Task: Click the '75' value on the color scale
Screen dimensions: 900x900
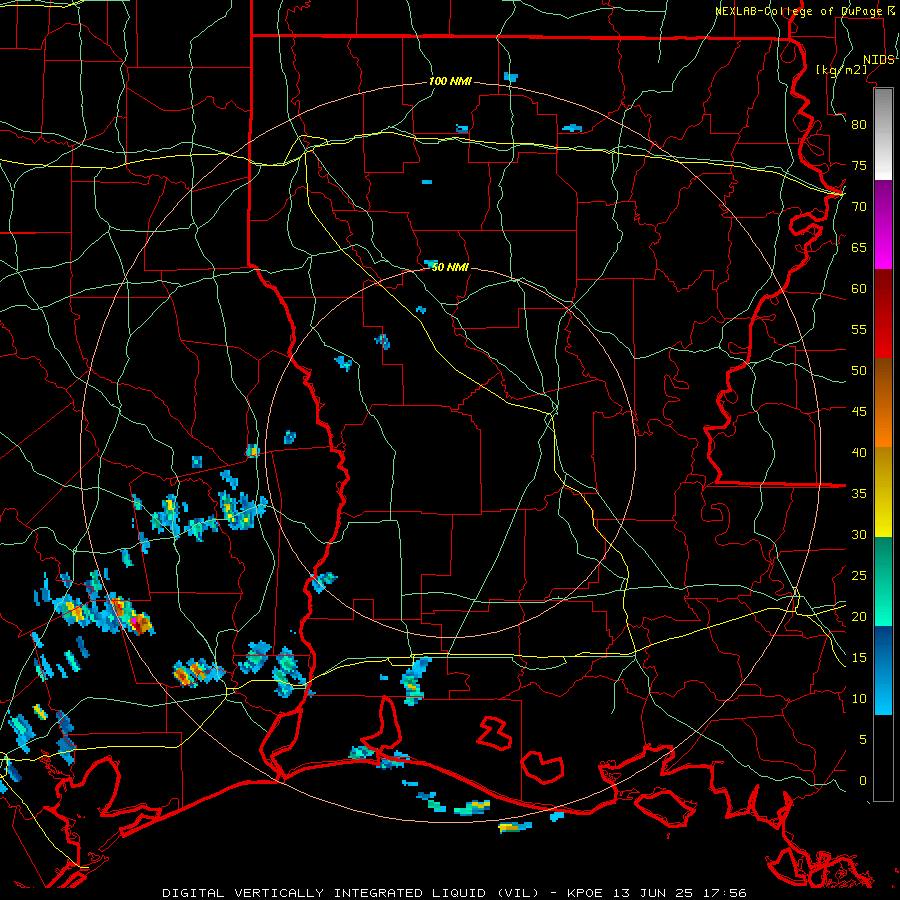Action: coord(859,165)
